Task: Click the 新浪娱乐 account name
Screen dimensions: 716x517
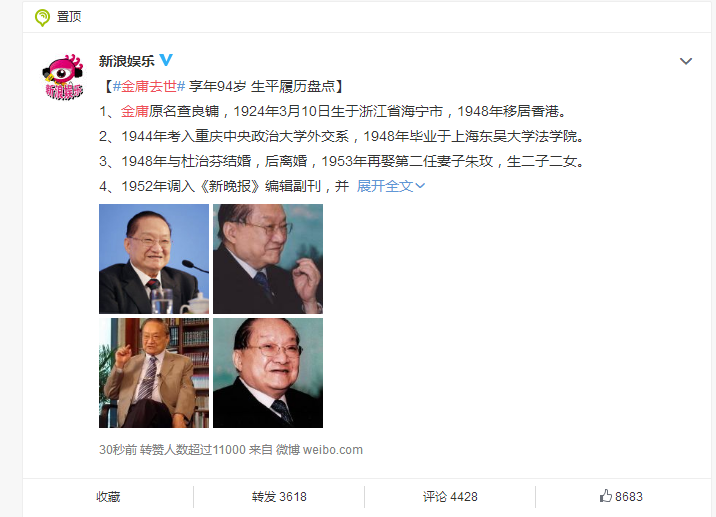Action: pos(126,61)
